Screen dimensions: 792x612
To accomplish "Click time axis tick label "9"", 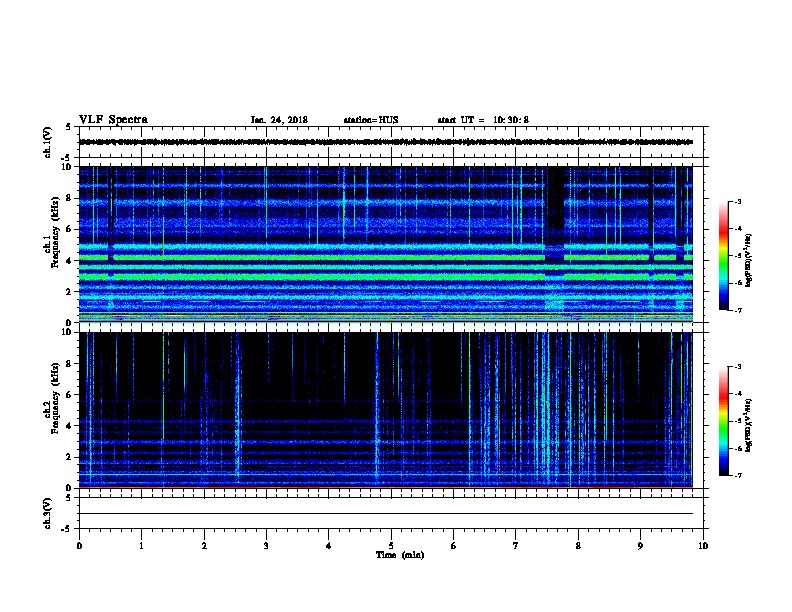I will pos(640,546).
